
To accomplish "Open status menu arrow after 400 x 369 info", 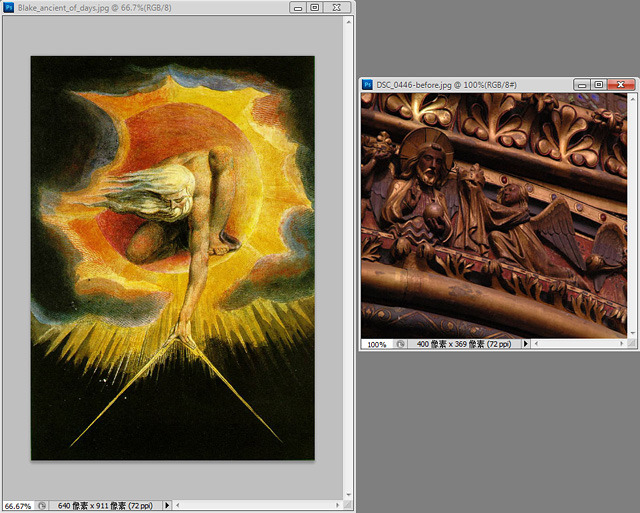I will (526, 344).
